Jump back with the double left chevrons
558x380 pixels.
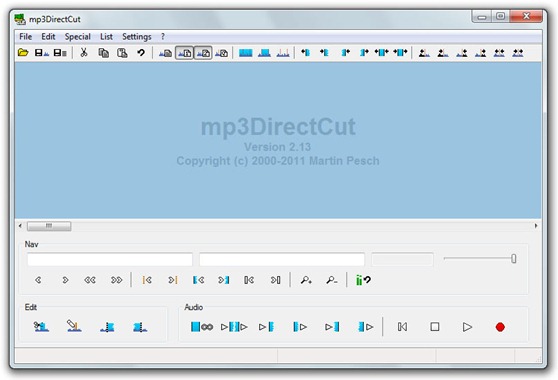point(90,280)
